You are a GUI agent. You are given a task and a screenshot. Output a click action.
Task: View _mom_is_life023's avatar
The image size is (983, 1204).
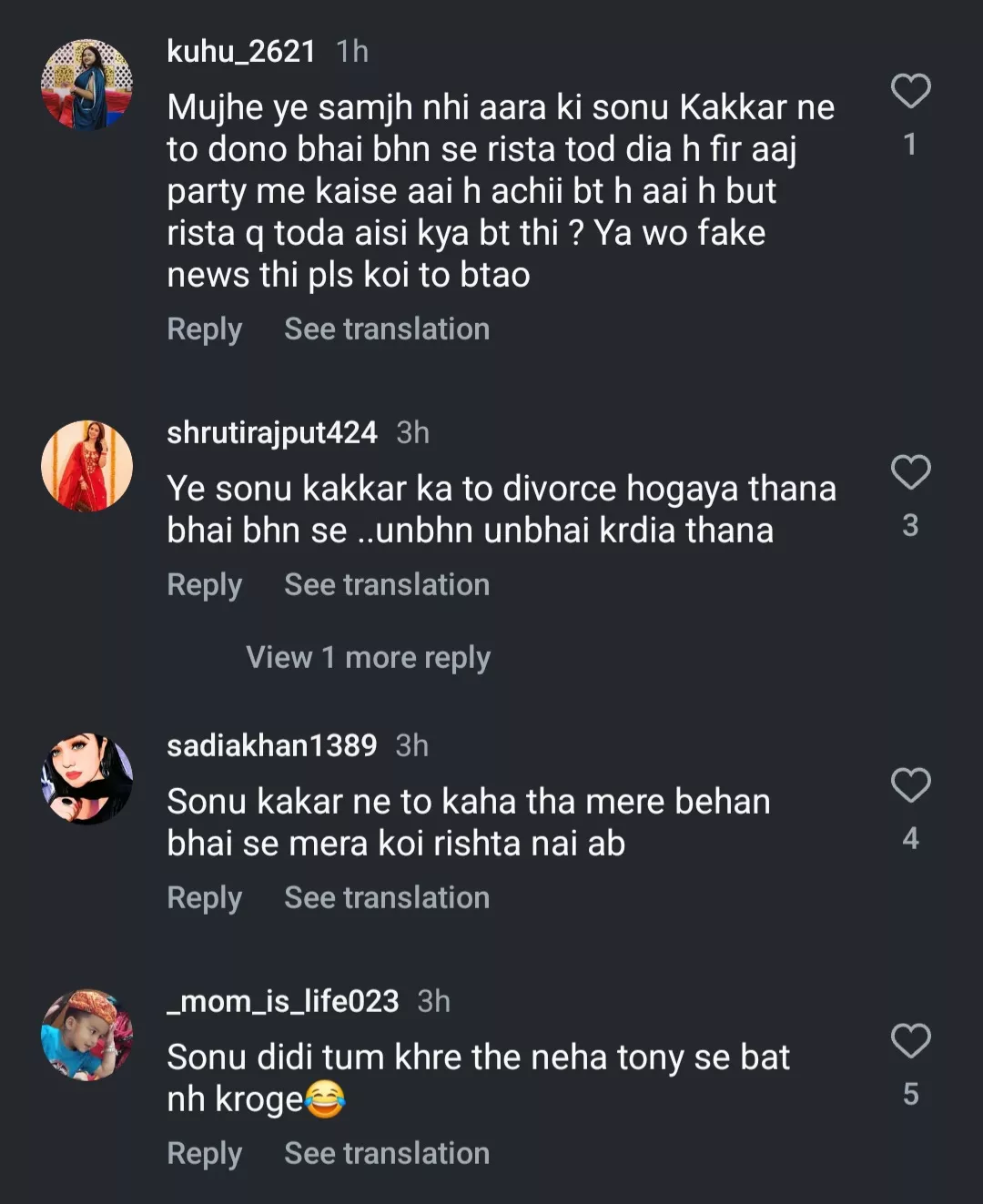[x=87, y=1035]
